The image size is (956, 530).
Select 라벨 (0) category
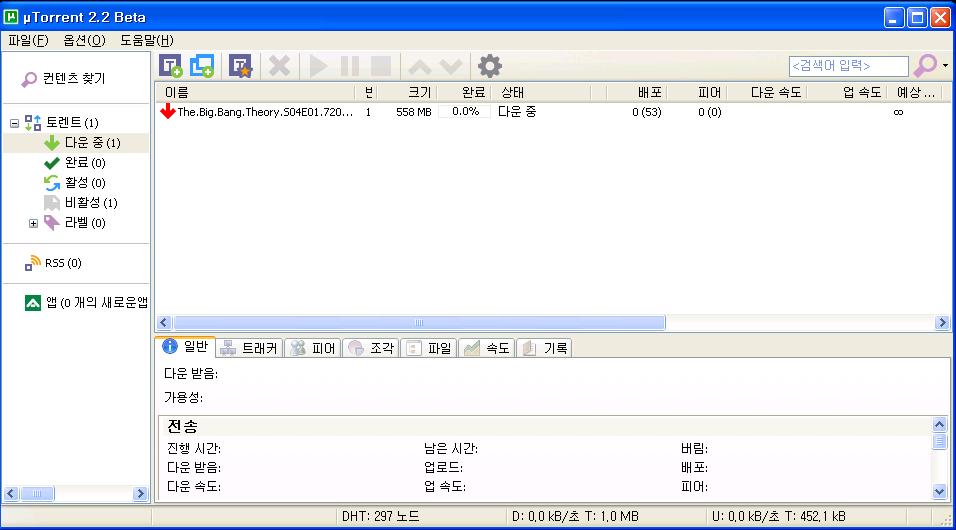(x=75, y=223)
